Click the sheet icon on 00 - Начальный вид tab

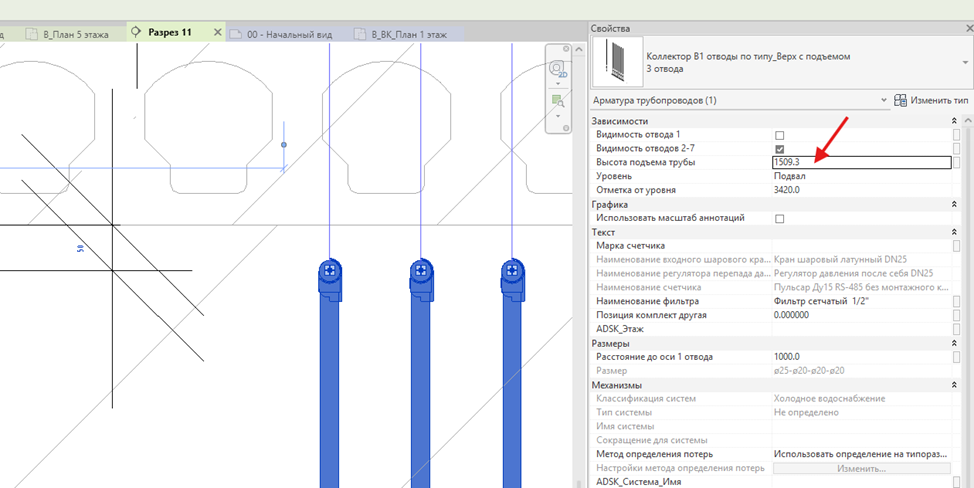pyautogui.click(x=235, y=35)
